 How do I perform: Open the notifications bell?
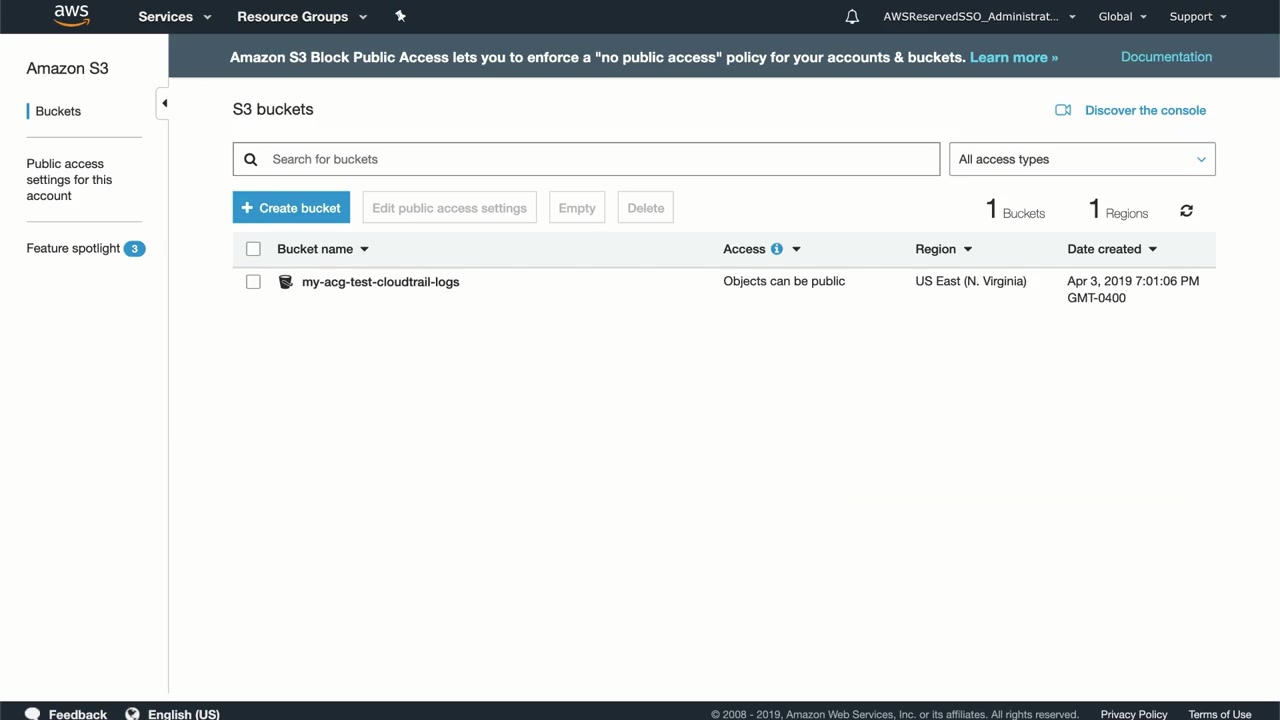pyautogui.click(x=852, y=16)
